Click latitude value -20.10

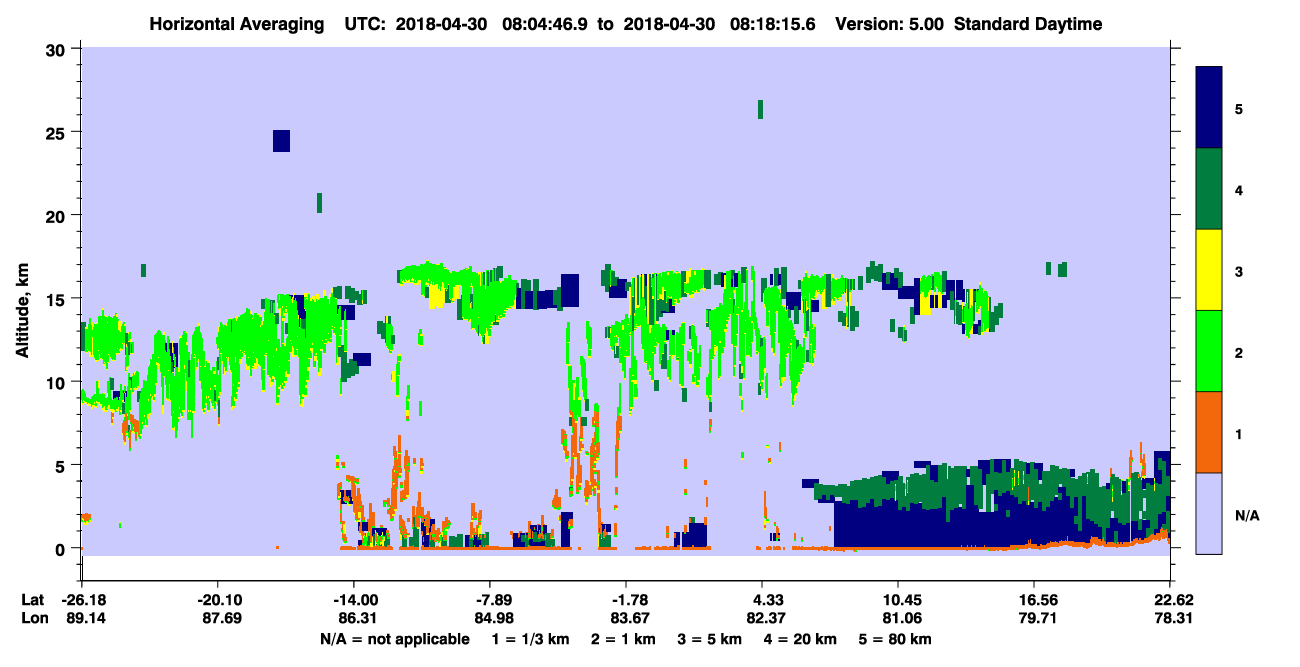pyautogui.click(x=217, y=600)
